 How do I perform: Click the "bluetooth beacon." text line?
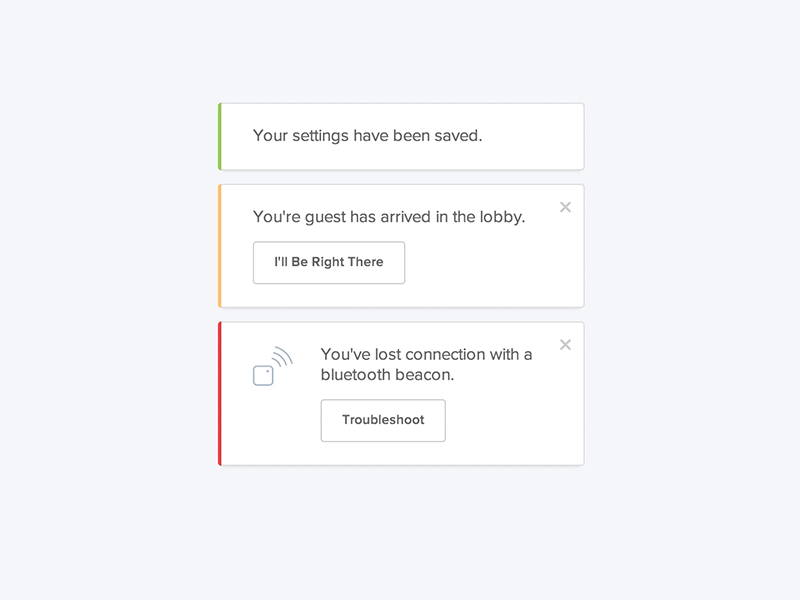coord(387,375)
